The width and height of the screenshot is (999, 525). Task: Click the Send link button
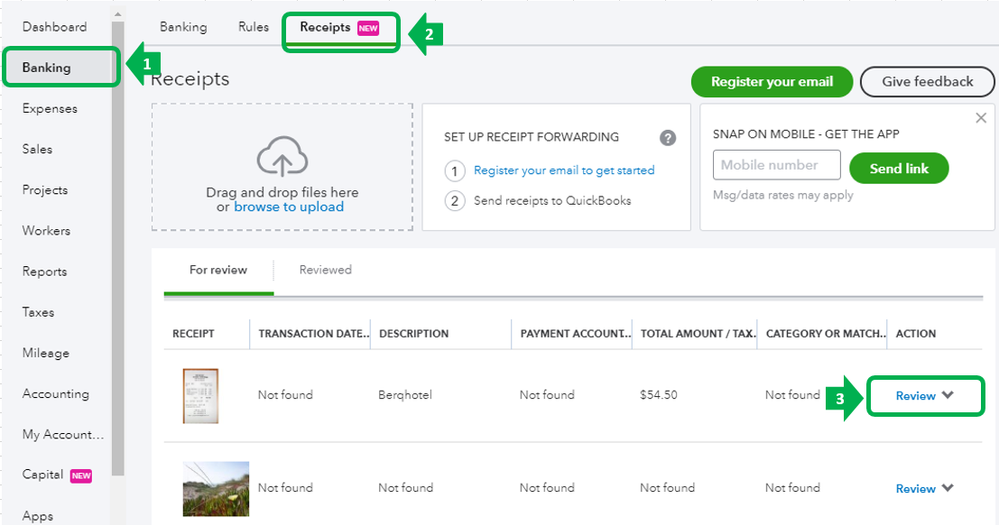pyautogui.click(x=899, y=168)
